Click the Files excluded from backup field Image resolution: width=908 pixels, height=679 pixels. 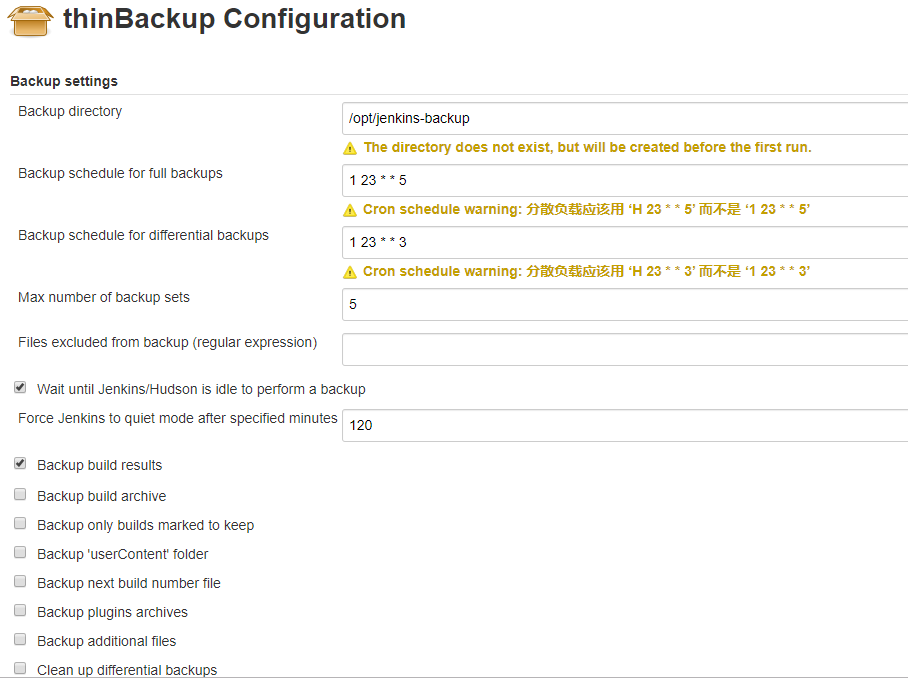[624, 349]
